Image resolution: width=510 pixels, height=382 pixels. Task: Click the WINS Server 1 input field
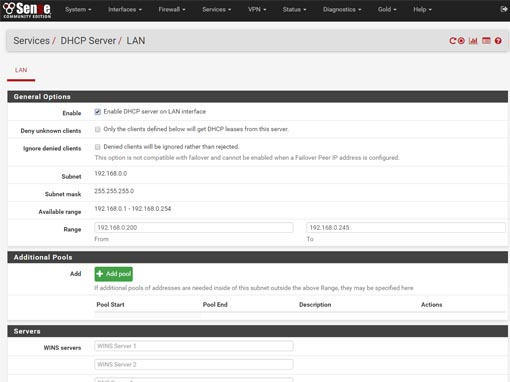(x=194, y=346)
